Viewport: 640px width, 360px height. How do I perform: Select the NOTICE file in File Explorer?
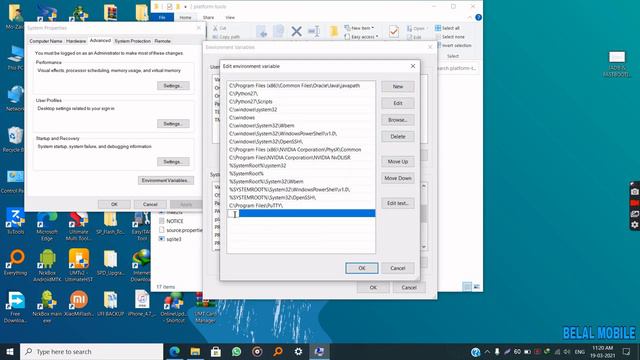pos(175,221)
